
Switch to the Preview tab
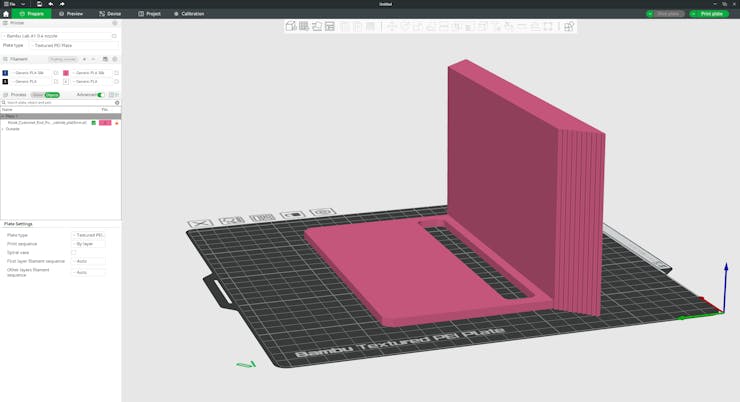70,14
